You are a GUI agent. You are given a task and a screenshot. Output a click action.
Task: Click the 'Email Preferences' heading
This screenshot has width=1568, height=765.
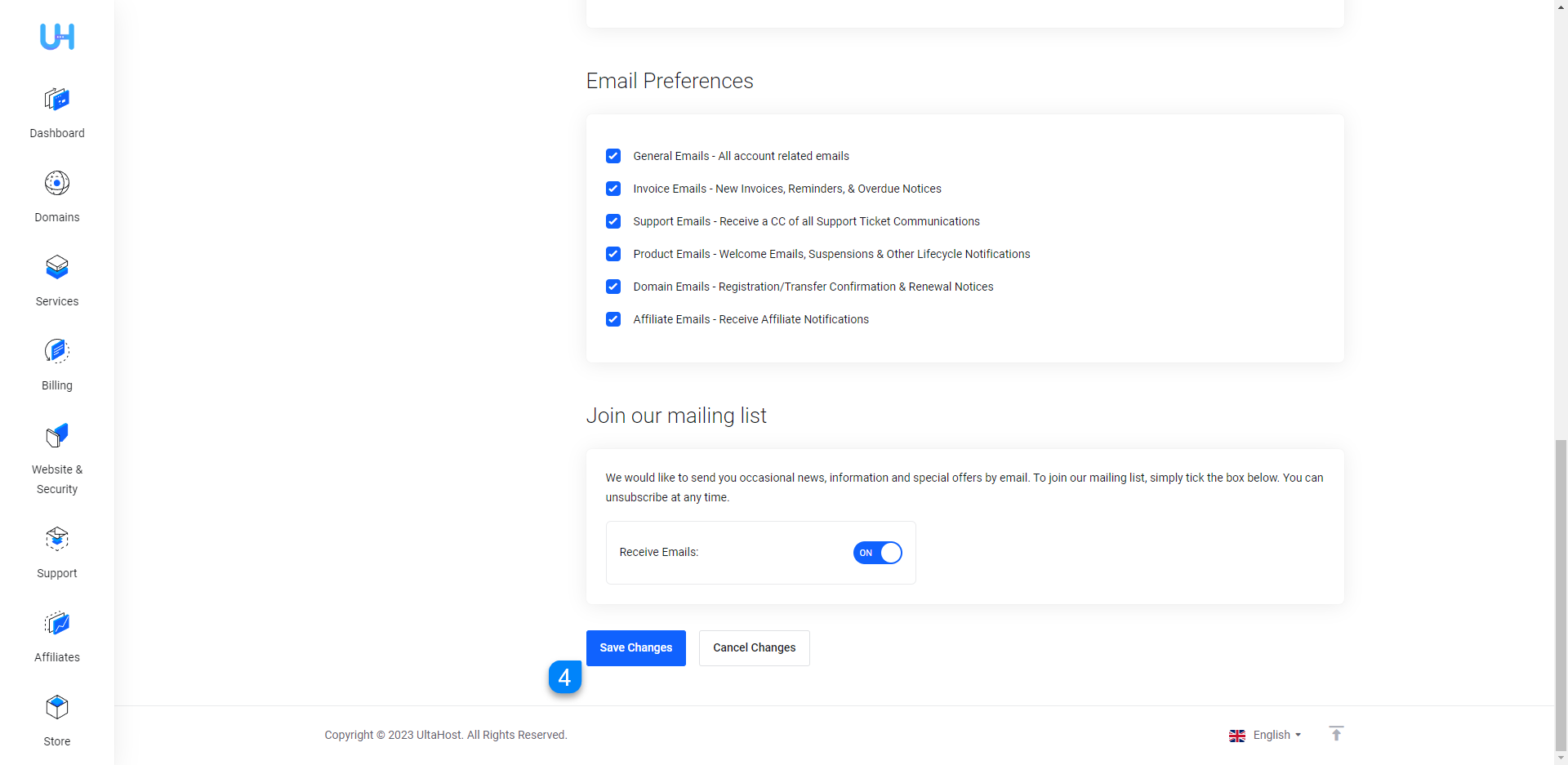click(670, 81)
